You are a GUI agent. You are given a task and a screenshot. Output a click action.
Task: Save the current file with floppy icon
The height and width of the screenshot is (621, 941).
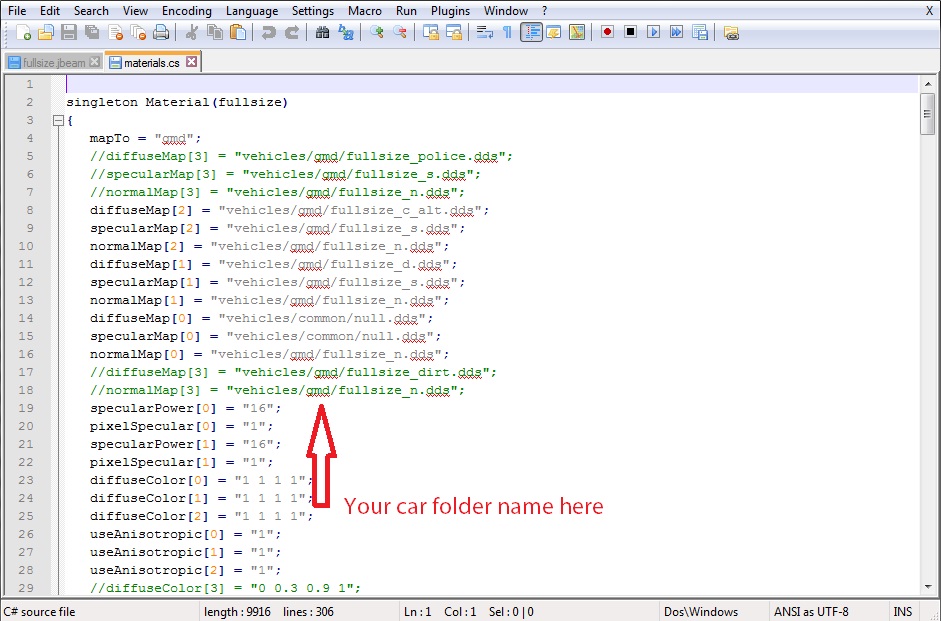69,32
